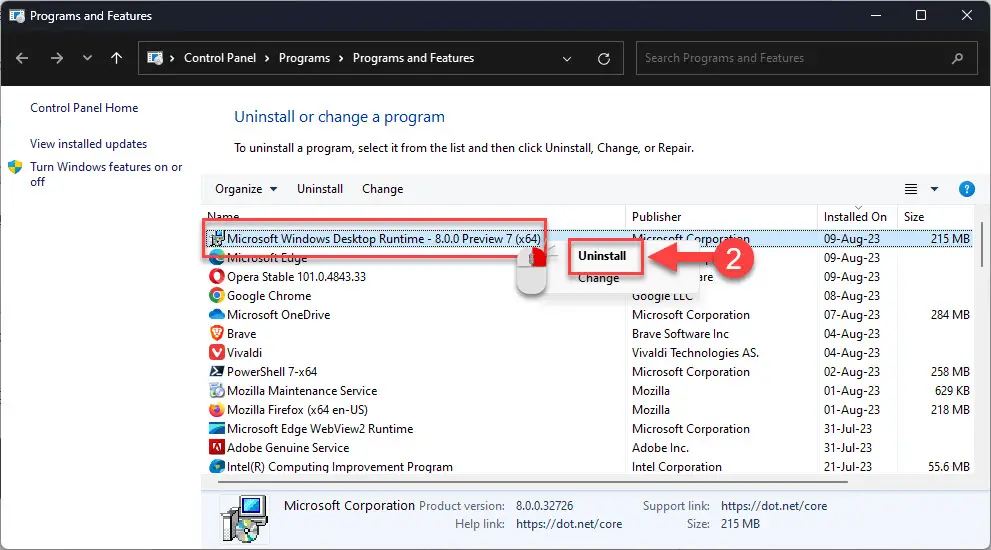Click Change in the toolbar
Viewport: 991px width, 550px height.
pos(382,189)
